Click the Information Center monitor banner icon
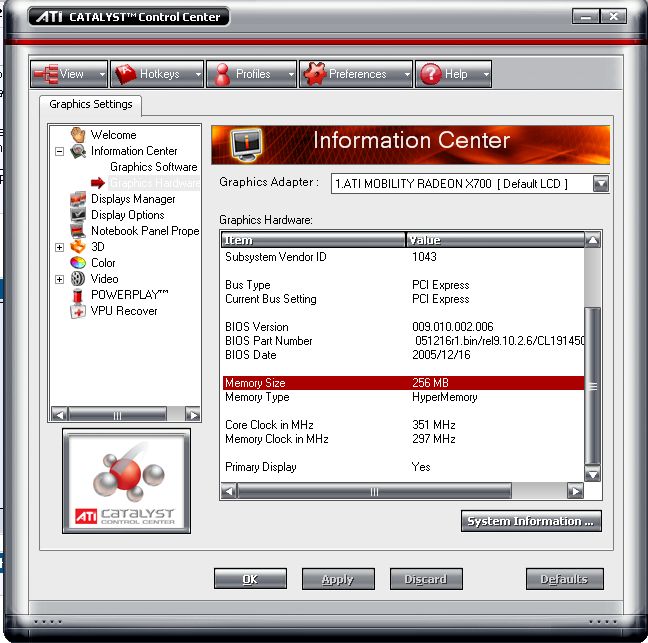The height and width of the screenshot is (643, 648). 246,145
